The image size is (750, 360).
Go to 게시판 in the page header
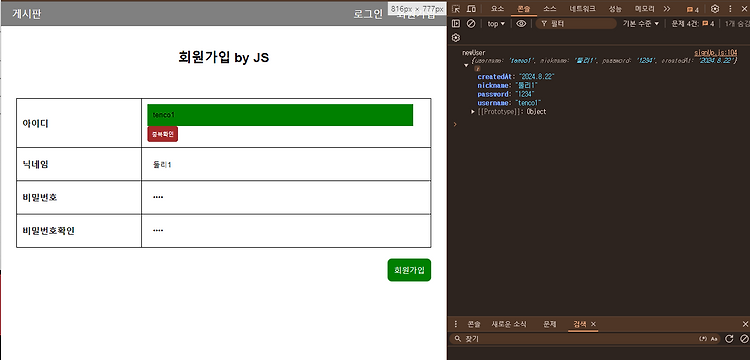[x=27, y=14]
